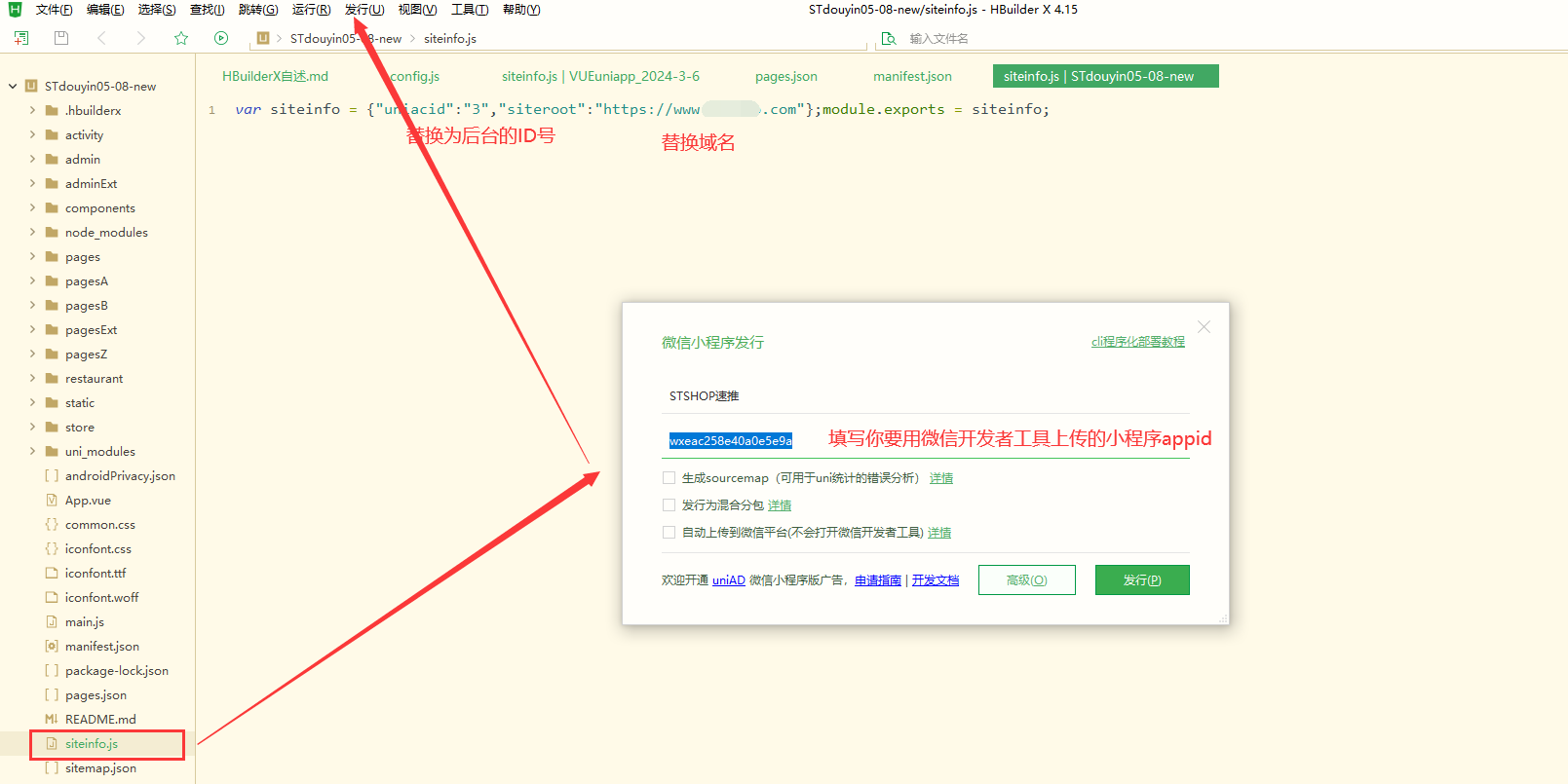Switch to the HBuilderX自述.md tab

click(275, 76)
